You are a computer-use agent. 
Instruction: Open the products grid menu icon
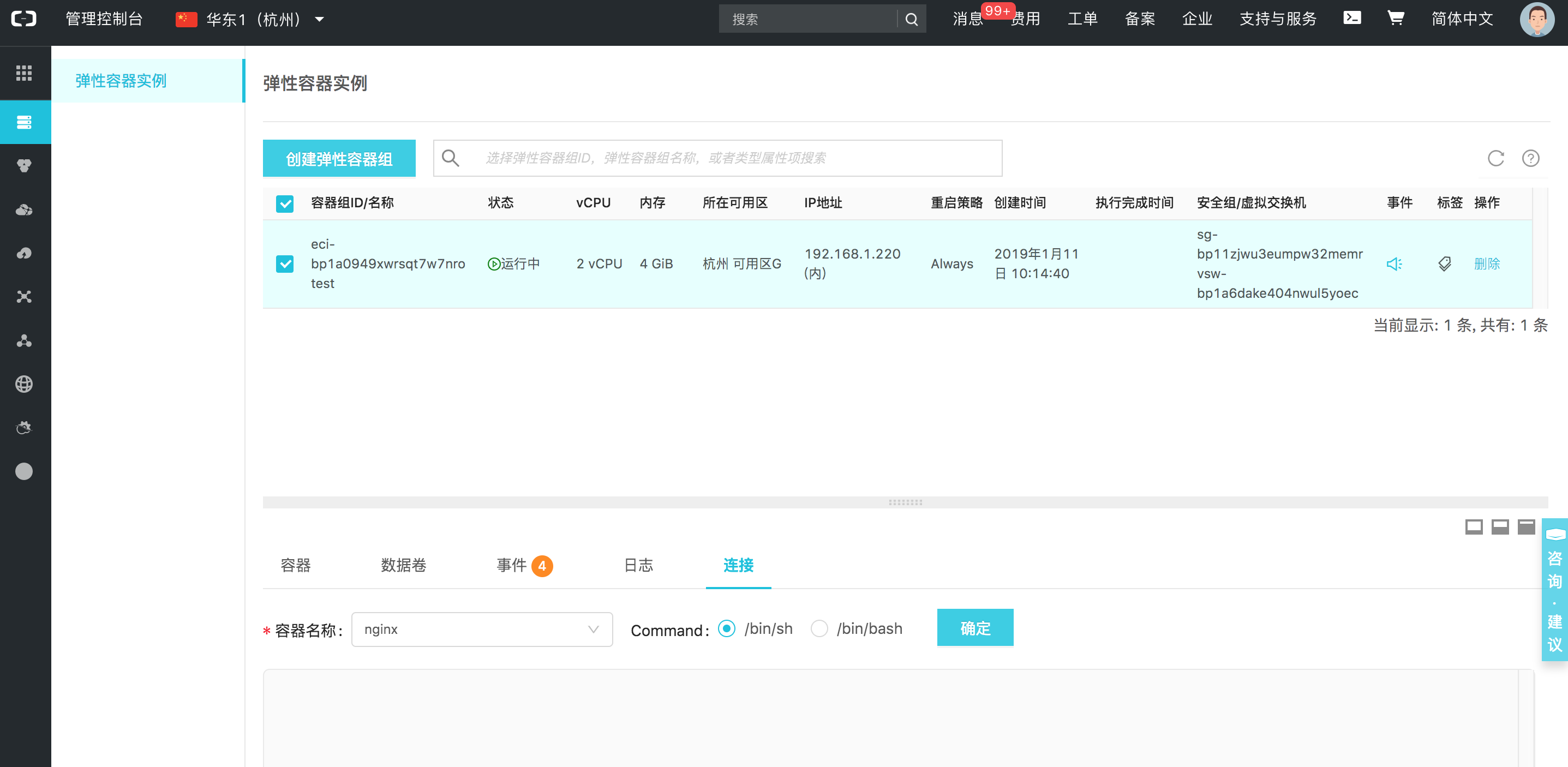pos(25,73)
